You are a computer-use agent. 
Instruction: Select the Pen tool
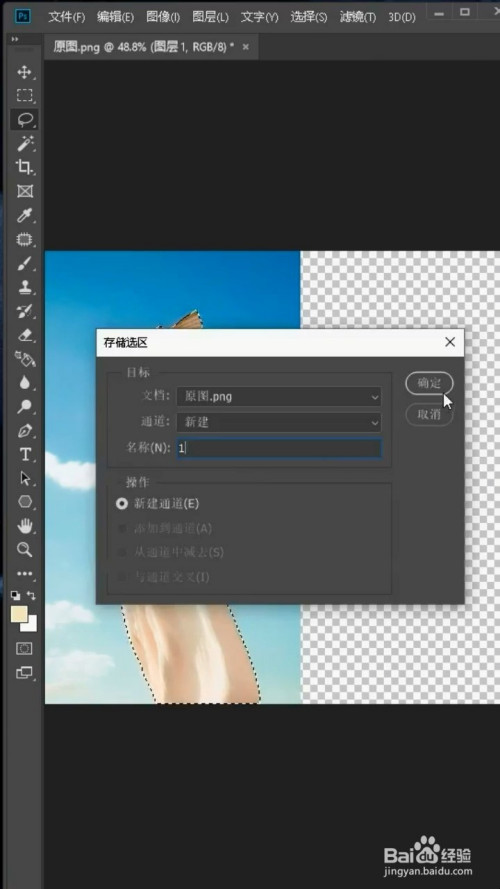click(x=24, y=431)
